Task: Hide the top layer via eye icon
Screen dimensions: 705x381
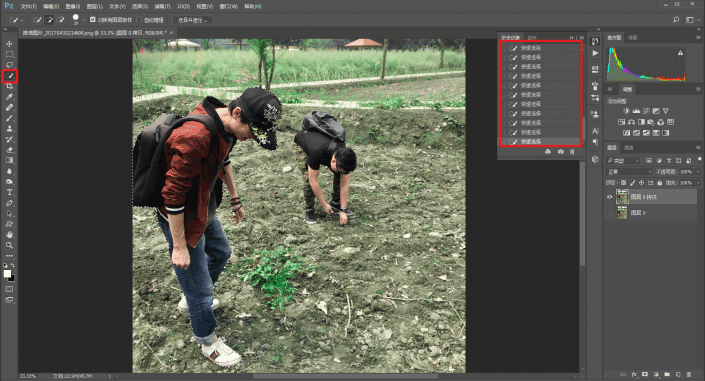Action: click(x=610, y=197)
